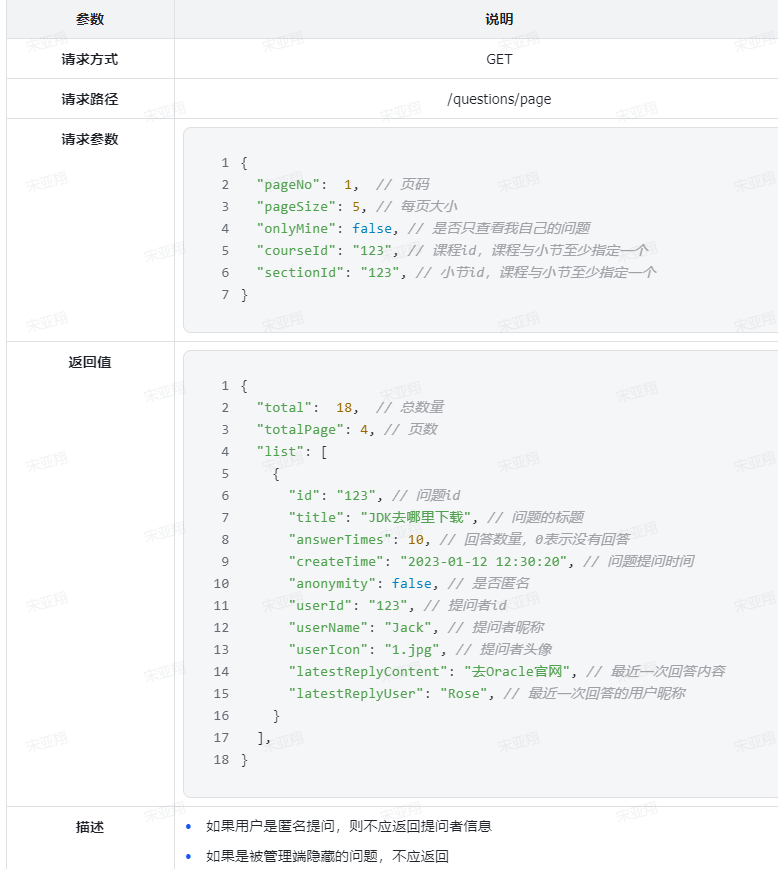Click the 参数 column header
The width and height of the screenshot is (778, 869).
click(x=90, y=19)
